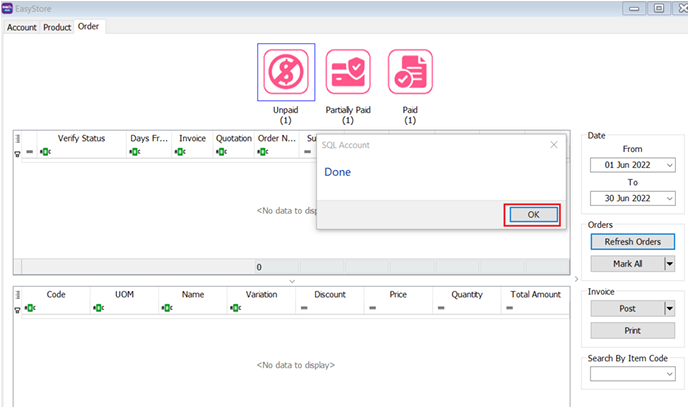Click the Quantity column header
Viewport: 689px width, 420px height.
point(466,295)
